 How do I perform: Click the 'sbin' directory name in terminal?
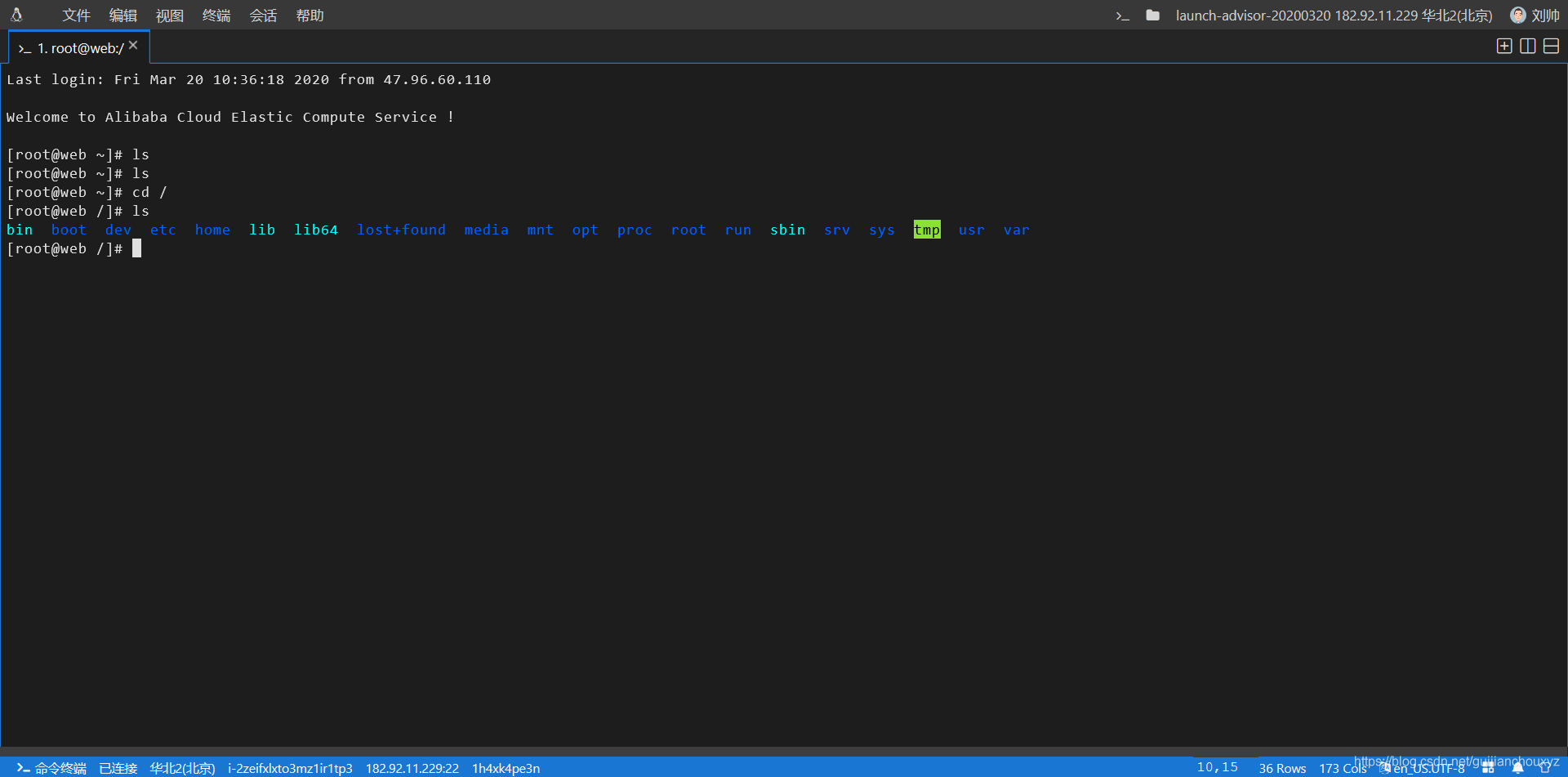point(788,230)
